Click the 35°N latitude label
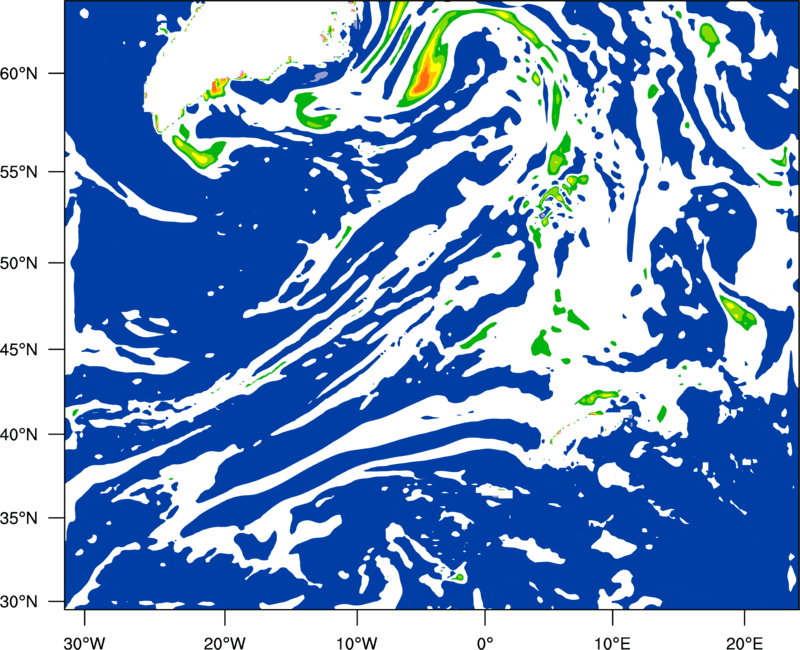Image resolution: width=800 pixels, height=650 pixels. pyautogui.click(x=18, y=518)
